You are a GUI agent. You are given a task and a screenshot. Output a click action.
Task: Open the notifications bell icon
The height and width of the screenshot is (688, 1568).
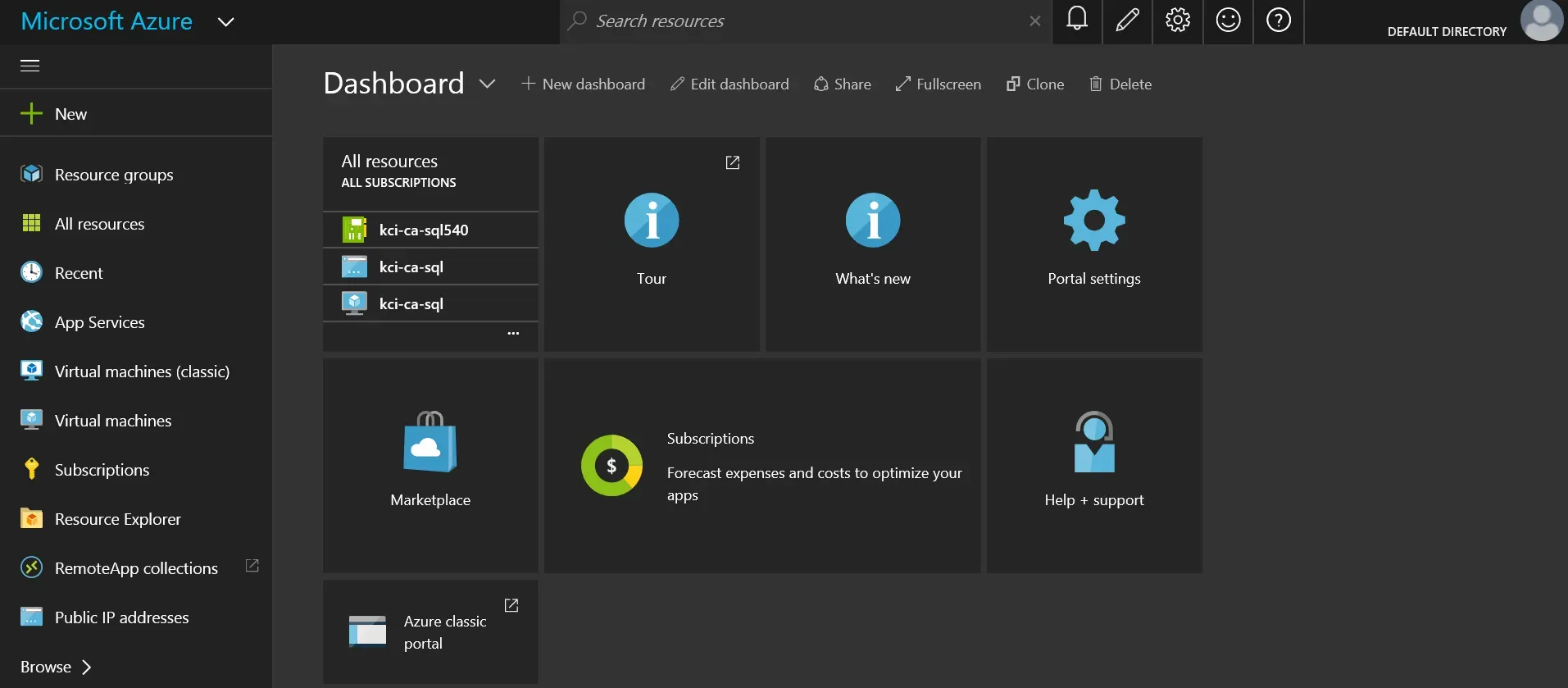point(1077,21)
